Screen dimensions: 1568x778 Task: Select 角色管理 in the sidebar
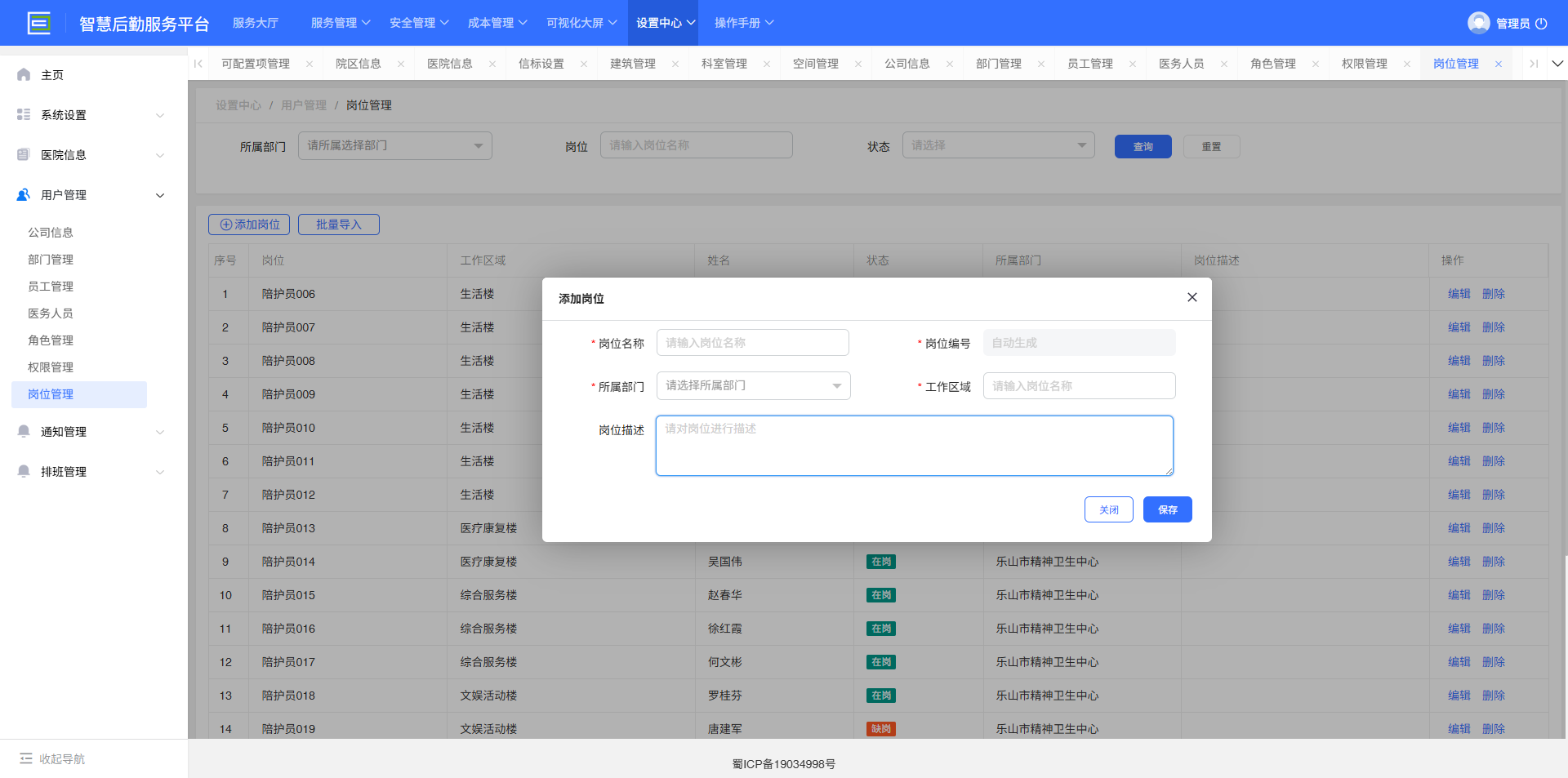coord(51,340)
